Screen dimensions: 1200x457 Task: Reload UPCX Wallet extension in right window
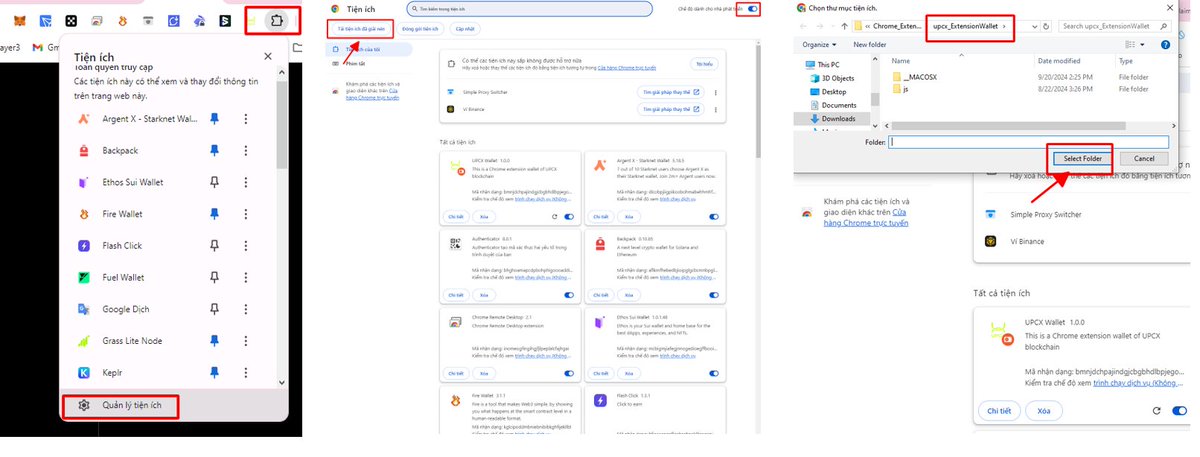coord(1157,411)
